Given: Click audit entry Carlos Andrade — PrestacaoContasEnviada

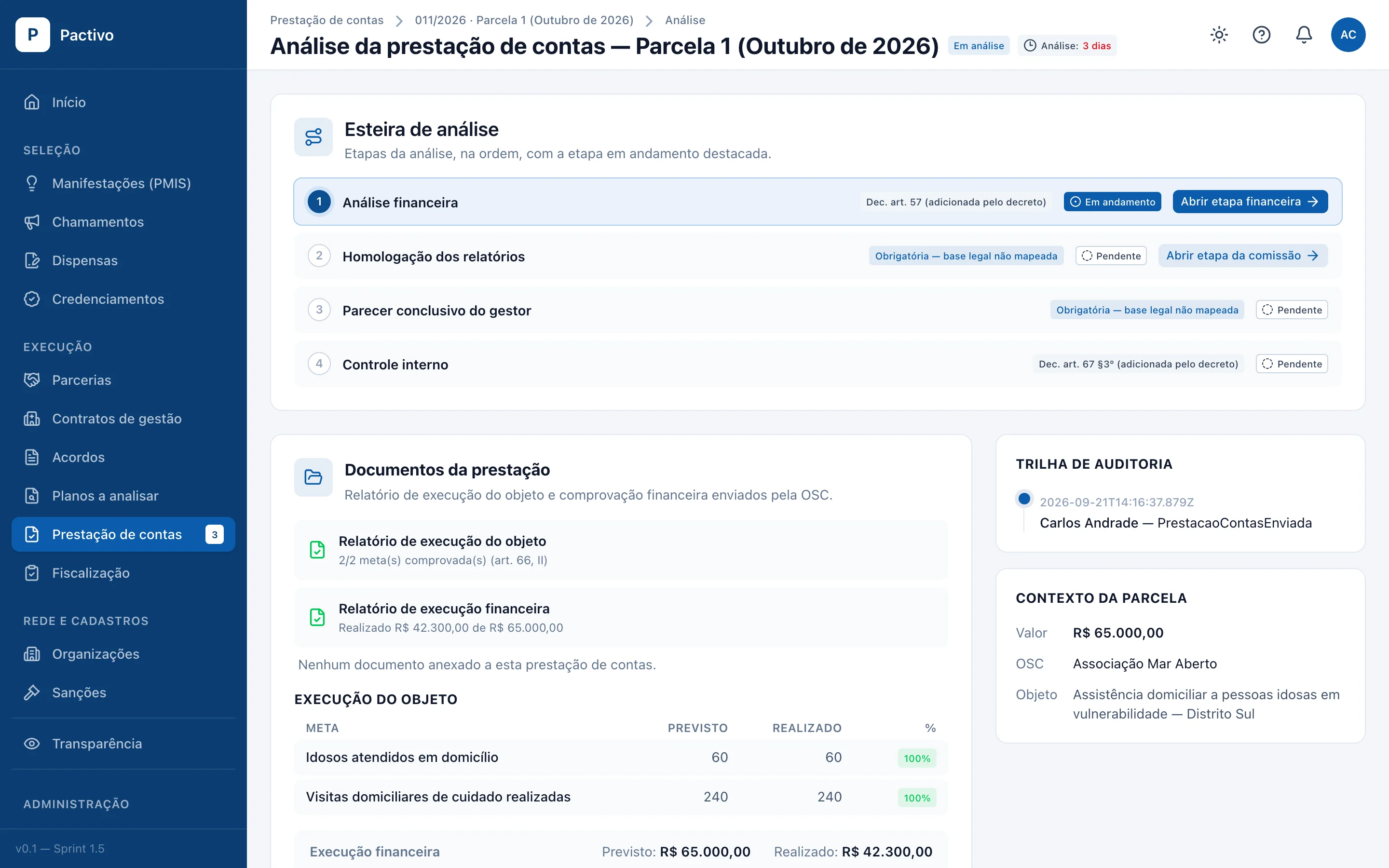Looking at the screenshot, I should 1175,523.
